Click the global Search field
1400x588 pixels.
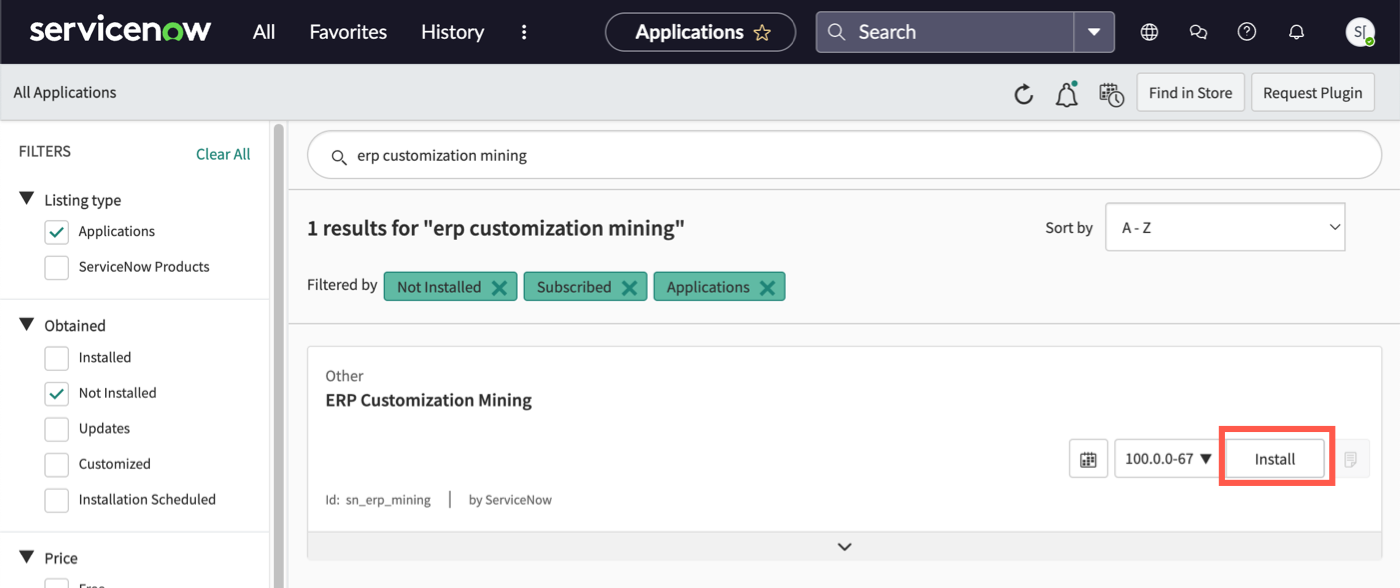pos(945,32)
